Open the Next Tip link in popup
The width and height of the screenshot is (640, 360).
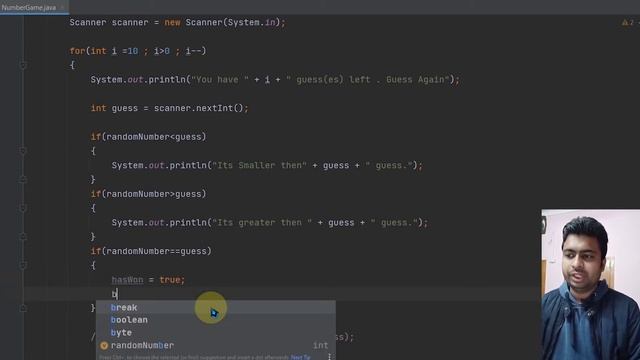click(300, 357)
